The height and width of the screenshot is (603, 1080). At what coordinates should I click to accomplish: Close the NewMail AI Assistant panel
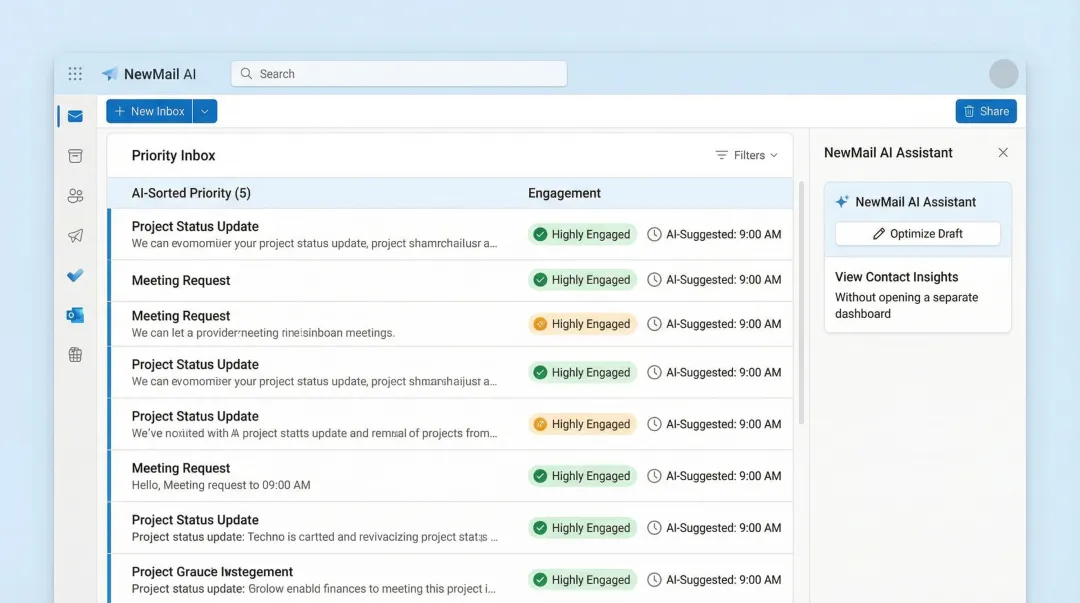[x=1003, y=152]
